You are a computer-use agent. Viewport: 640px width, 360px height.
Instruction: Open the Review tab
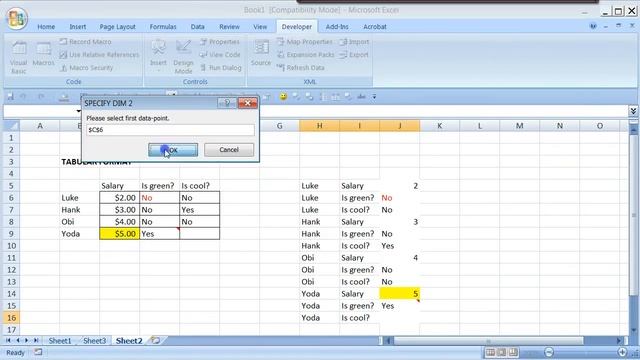click(x=229, y=27)
